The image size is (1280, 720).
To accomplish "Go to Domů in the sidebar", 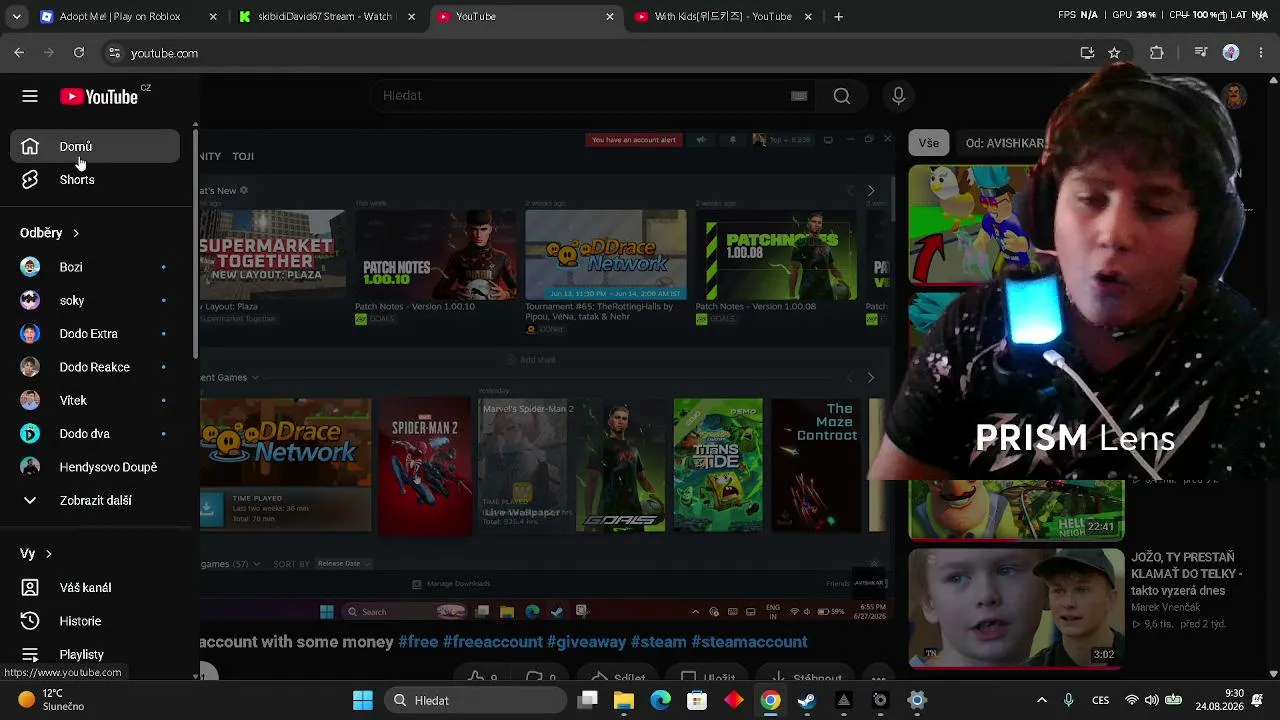I will click(x=95, y=147).
